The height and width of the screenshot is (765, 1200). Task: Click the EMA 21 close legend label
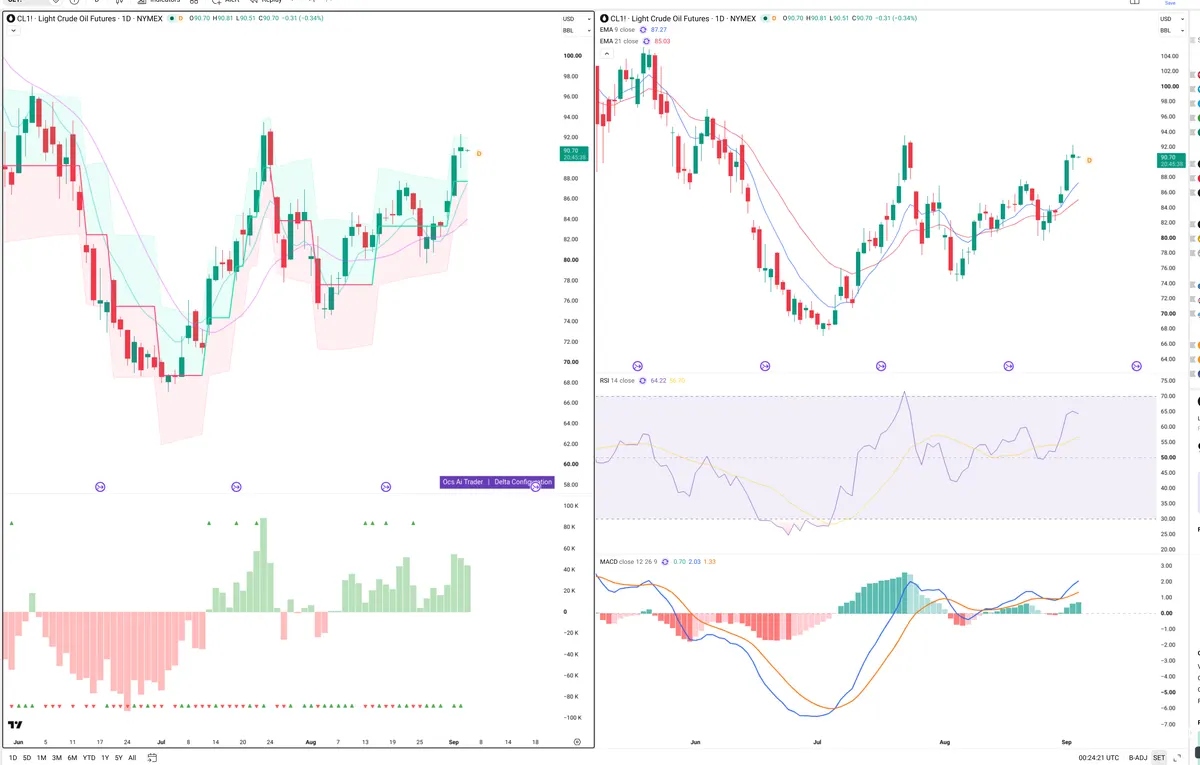(x=619, y=41)
